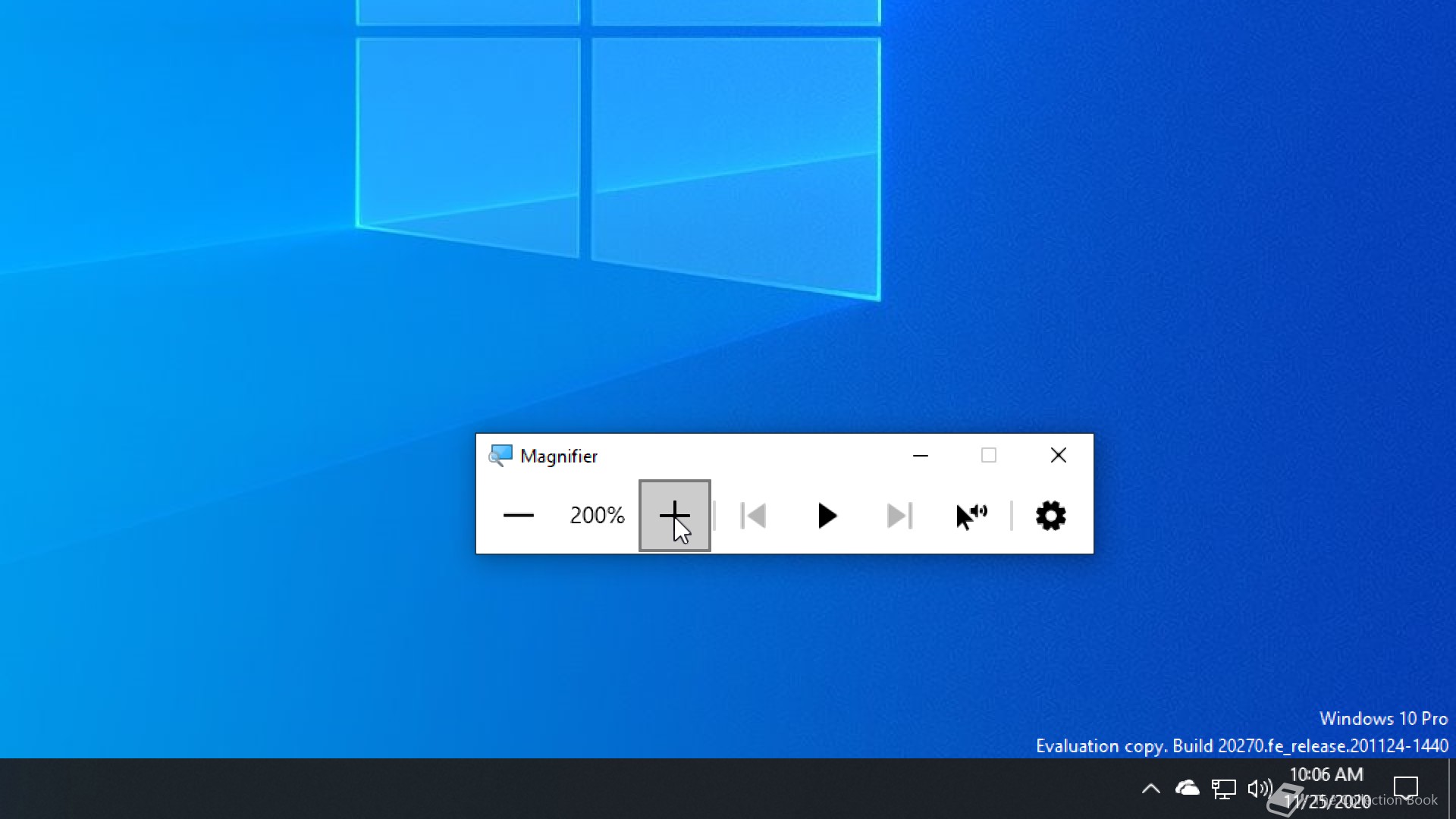This screenshot has height=819, width=1456.
Task: Click the zoom in plus button
Action: coord(675,516)
